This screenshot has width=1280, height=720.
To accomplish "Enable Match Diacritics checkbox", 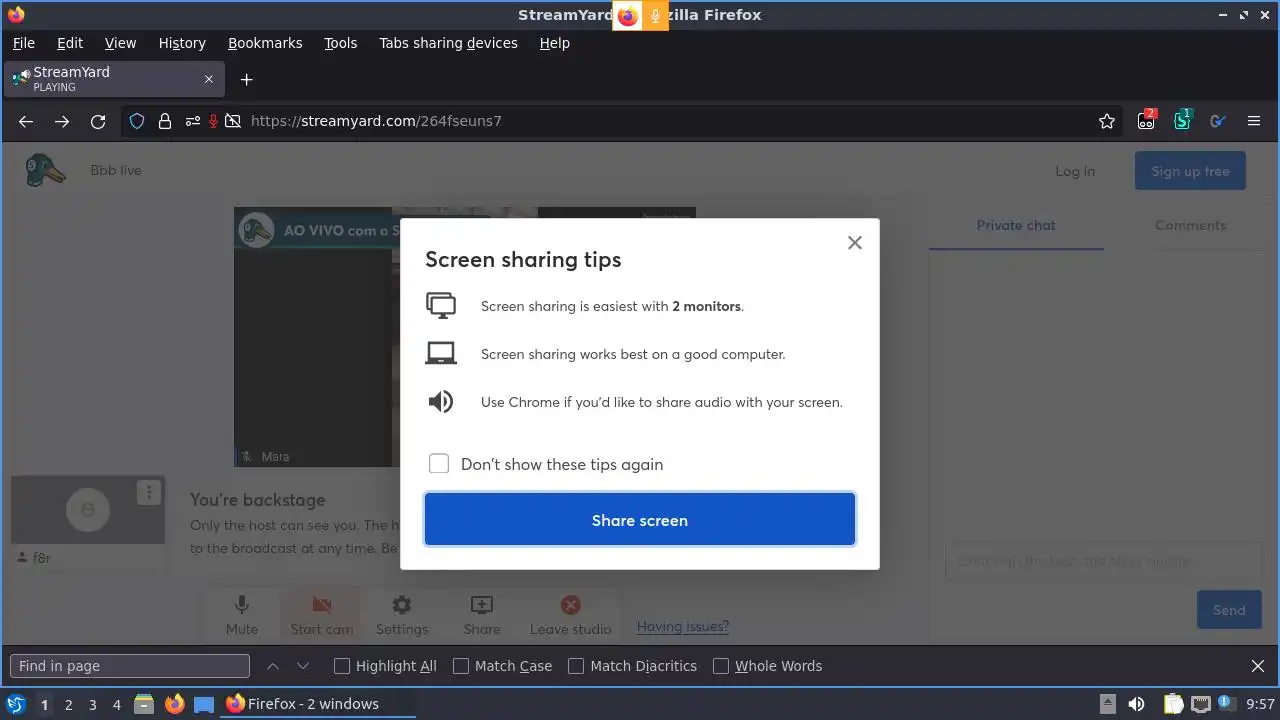I will [x=576, y=666].
